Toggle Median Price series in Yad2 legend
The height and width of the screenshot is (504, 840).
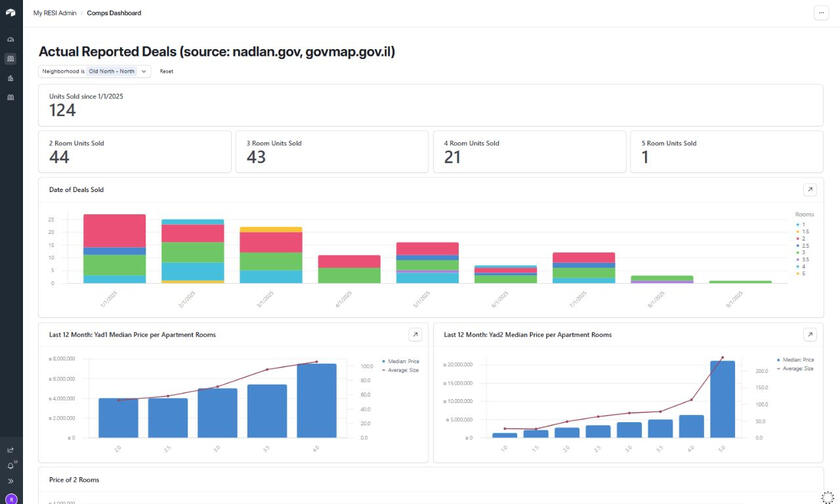tap(795, 360)
